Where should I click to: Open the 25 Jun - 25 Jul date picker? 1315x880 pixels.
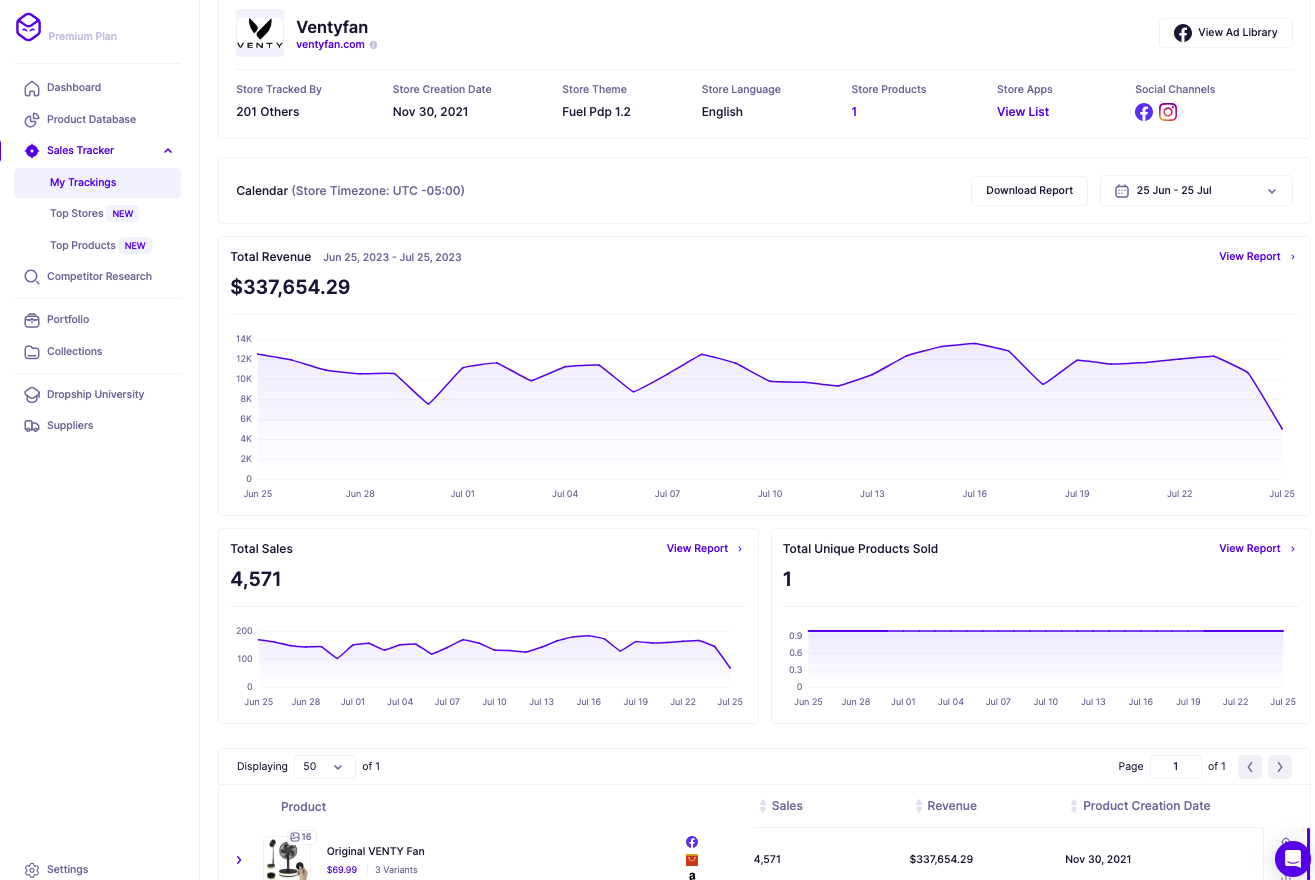tap(1196, 190)
